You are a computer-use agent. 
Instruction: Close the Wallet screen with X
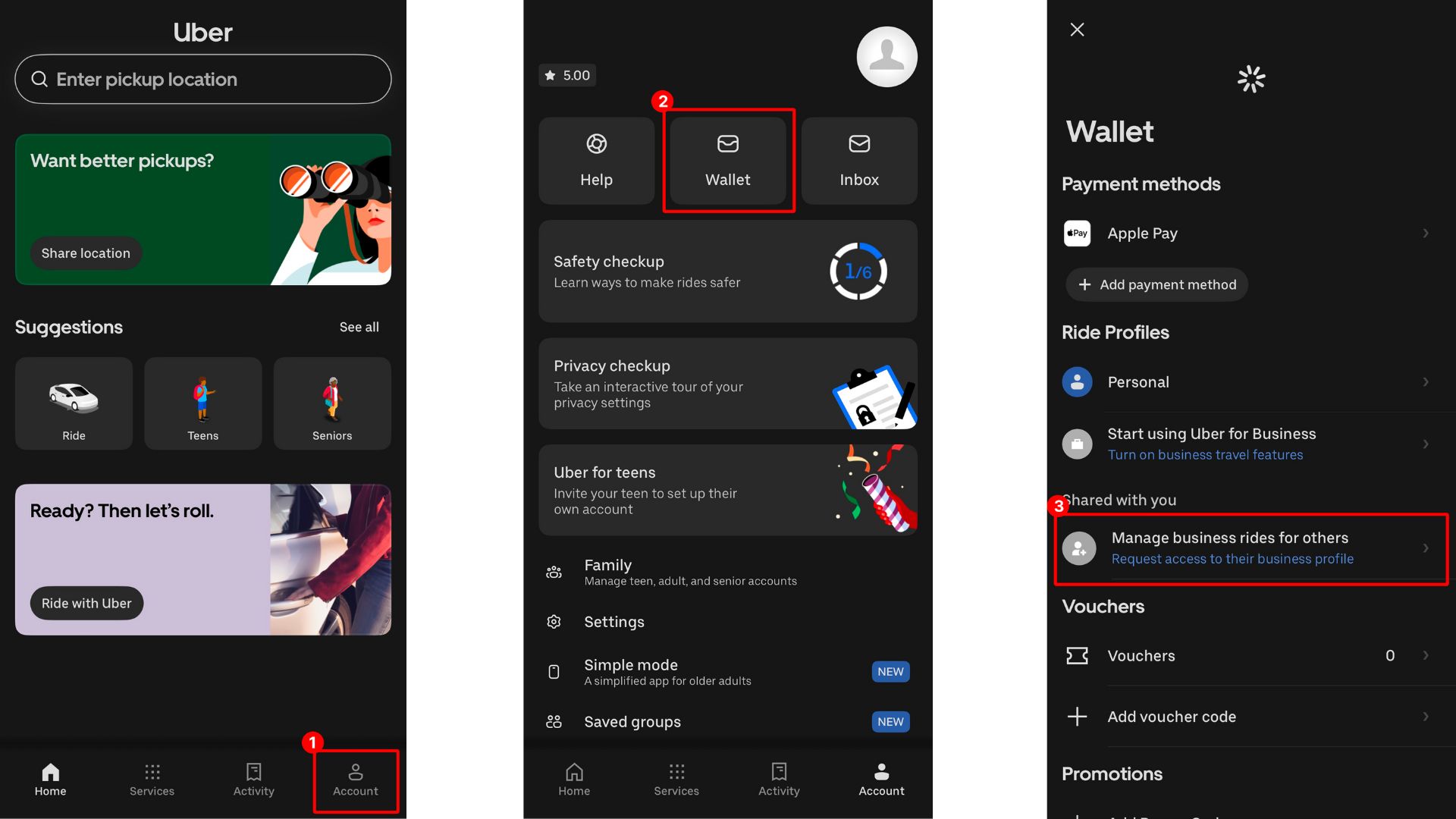tap(1077, 30)
